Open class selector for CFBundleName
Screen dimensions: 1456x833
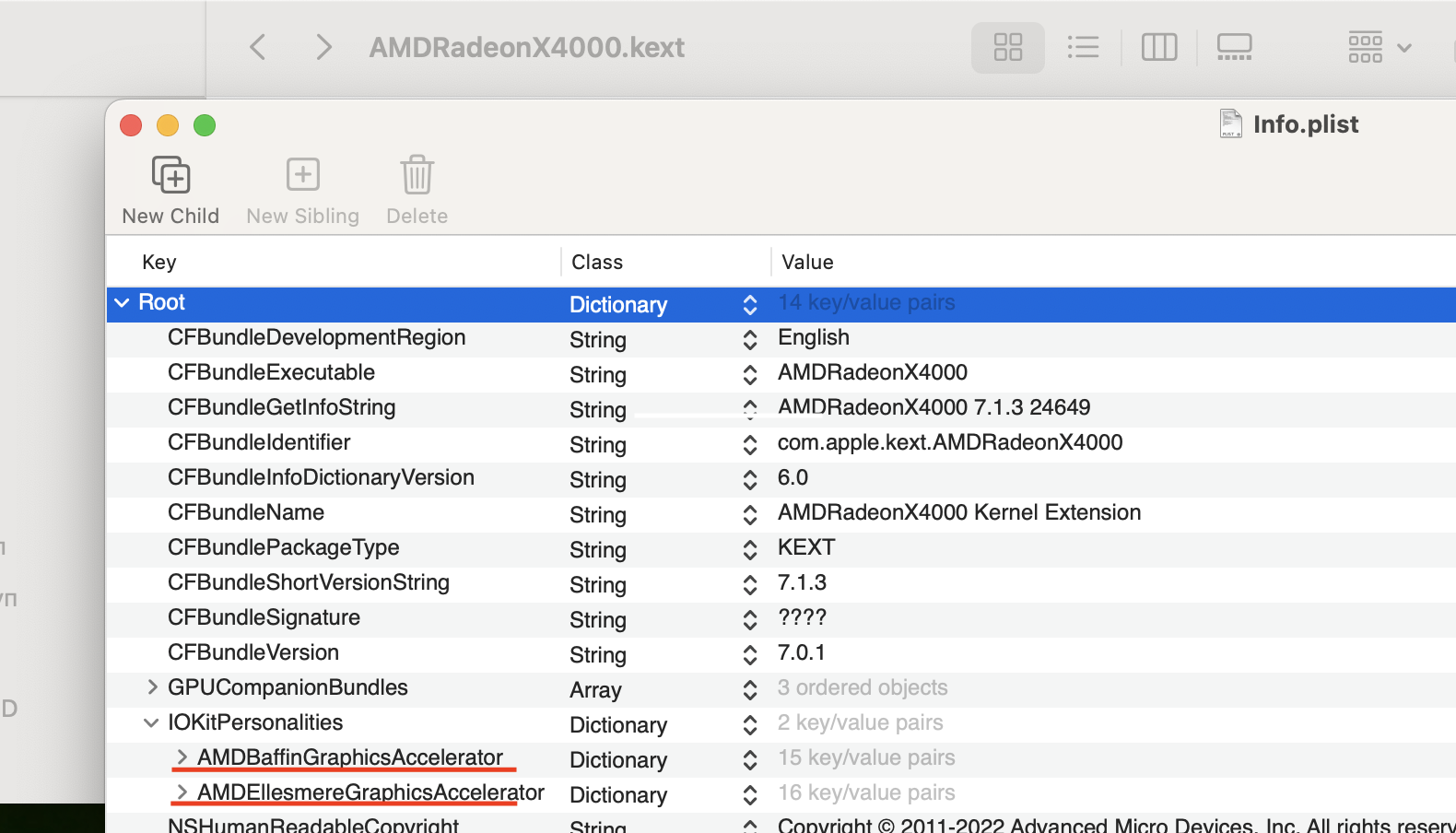click(x=750, y=515)
